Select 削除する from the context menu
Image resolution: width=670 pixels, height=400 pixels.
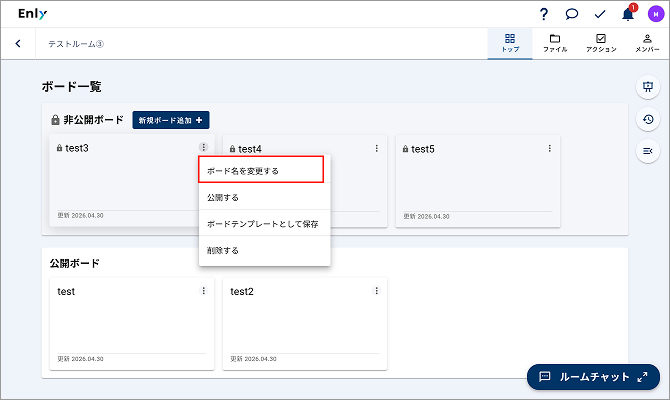(x=264, y=250)
